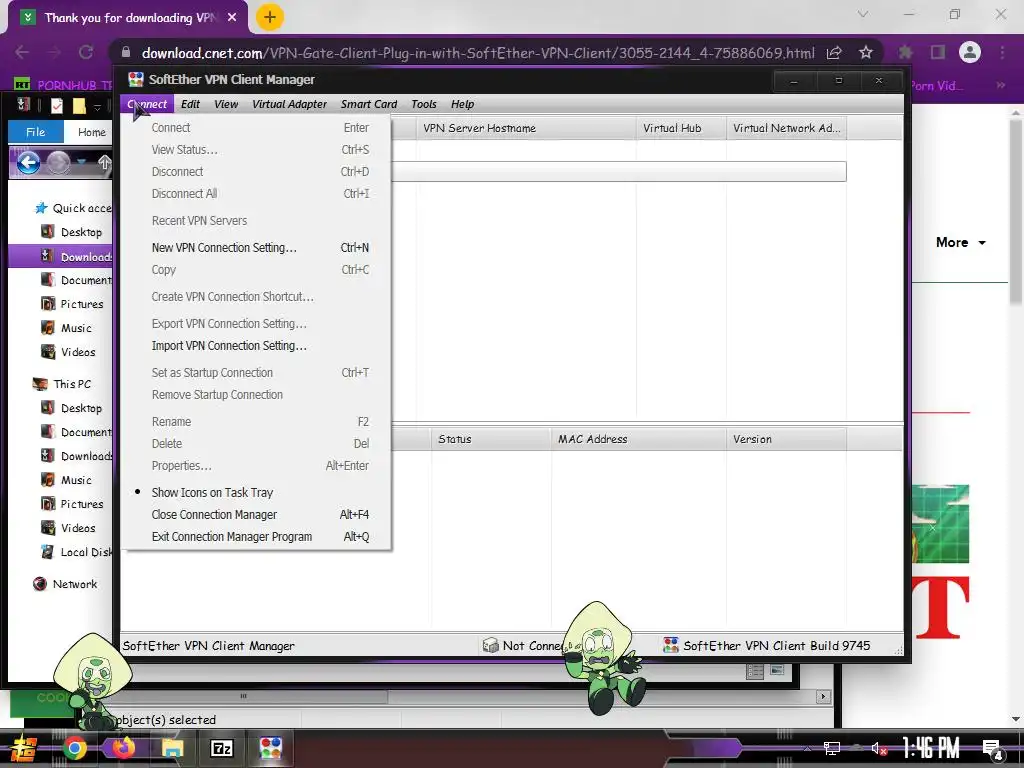The image size is (1024, 768).
Task: Open the Windows Start menu
Action: (25, 748)
